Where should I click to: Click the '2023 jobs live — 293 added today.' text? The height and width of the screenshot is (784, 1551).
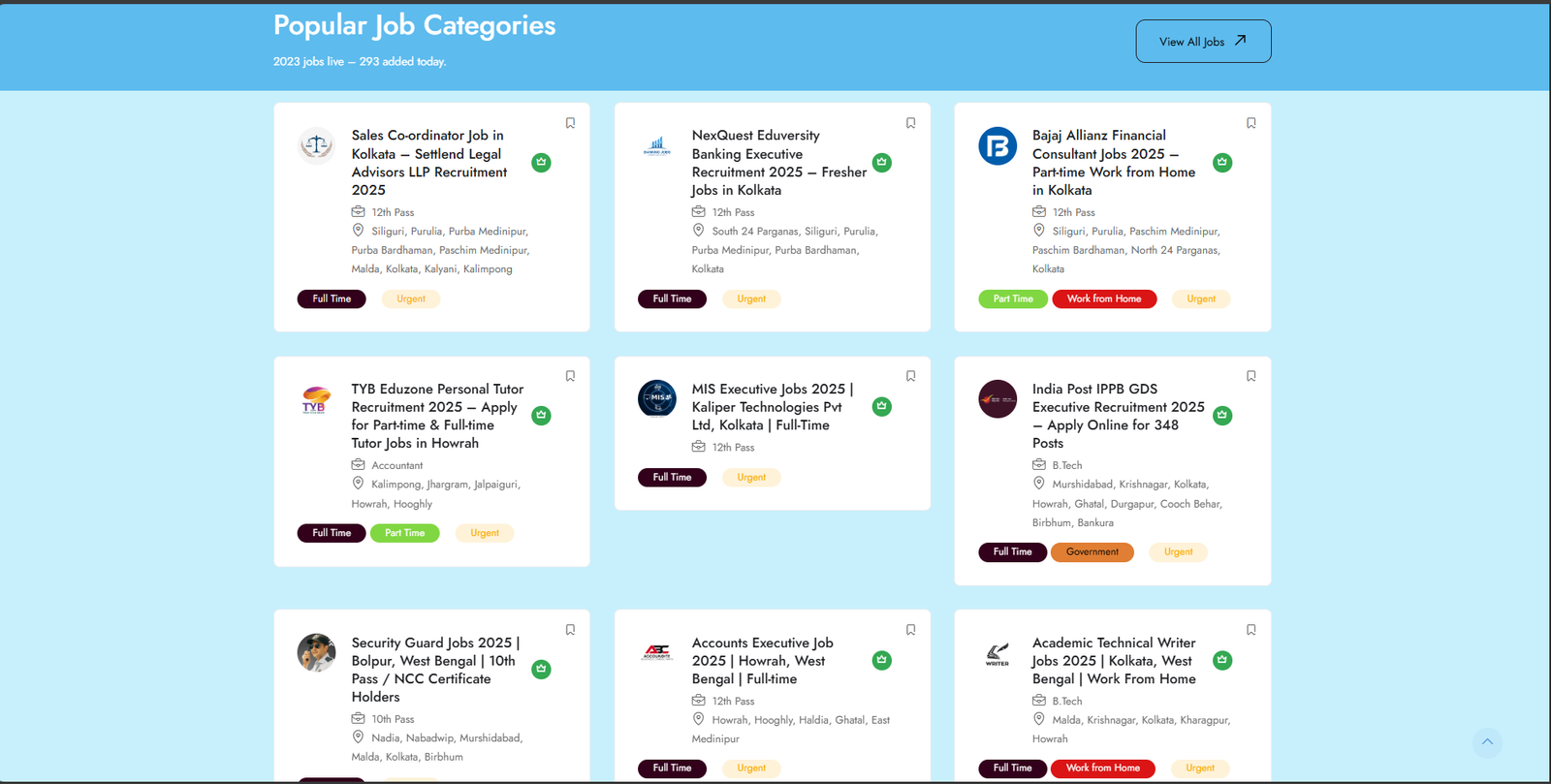coord(360,61)
